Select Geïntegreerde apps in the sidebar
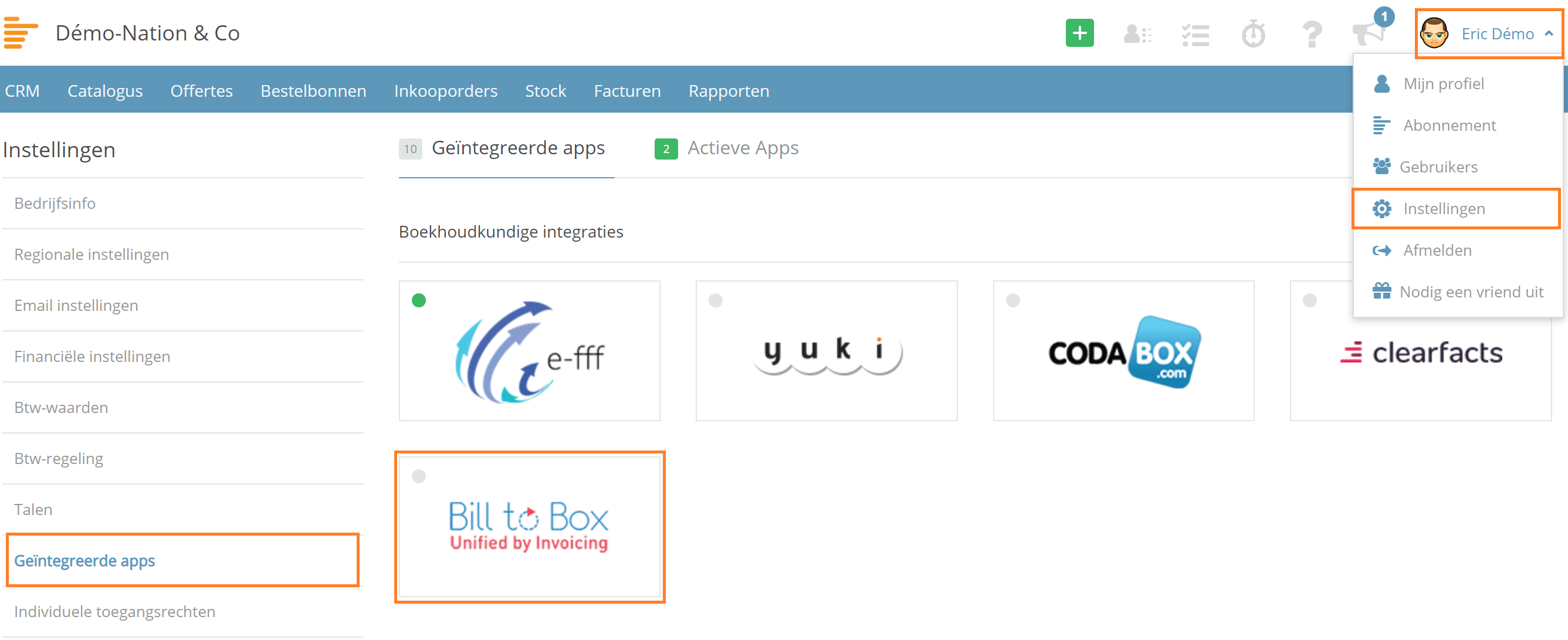Screen dimensions: 1568x640 click(x=182, y=561)
